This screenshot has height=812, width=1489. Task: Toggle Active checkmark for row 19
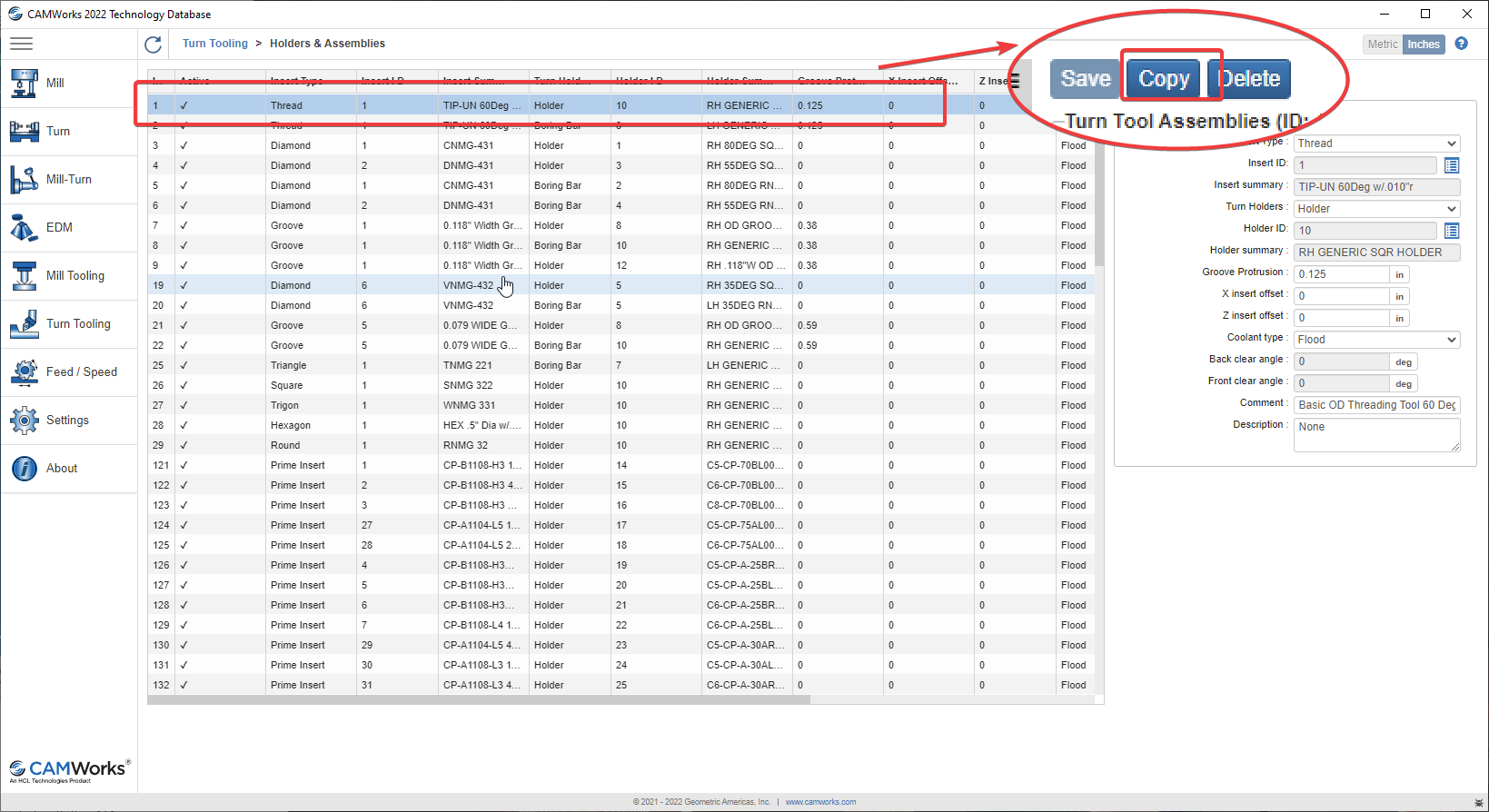[184, 285]
